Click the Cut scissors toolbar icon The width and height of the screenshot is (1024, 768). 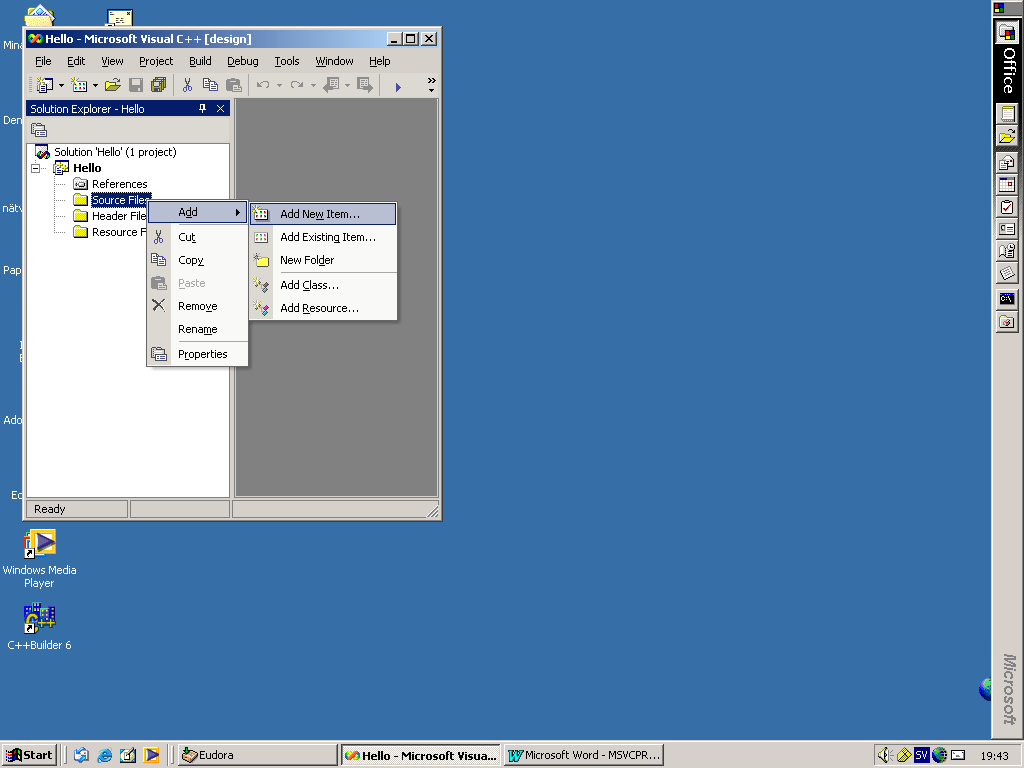coord(187,85)
